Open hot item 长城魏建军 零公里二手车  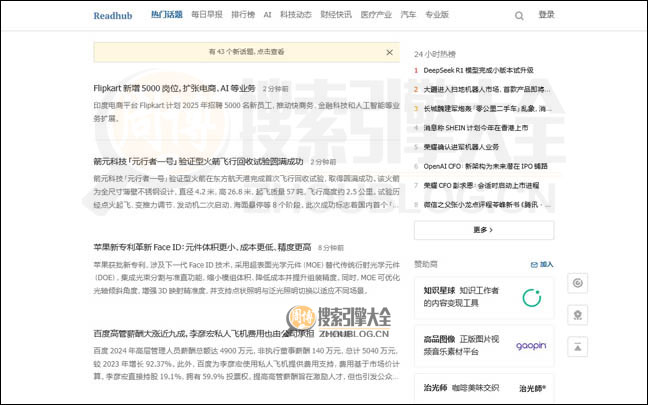(x=488, y=109)
